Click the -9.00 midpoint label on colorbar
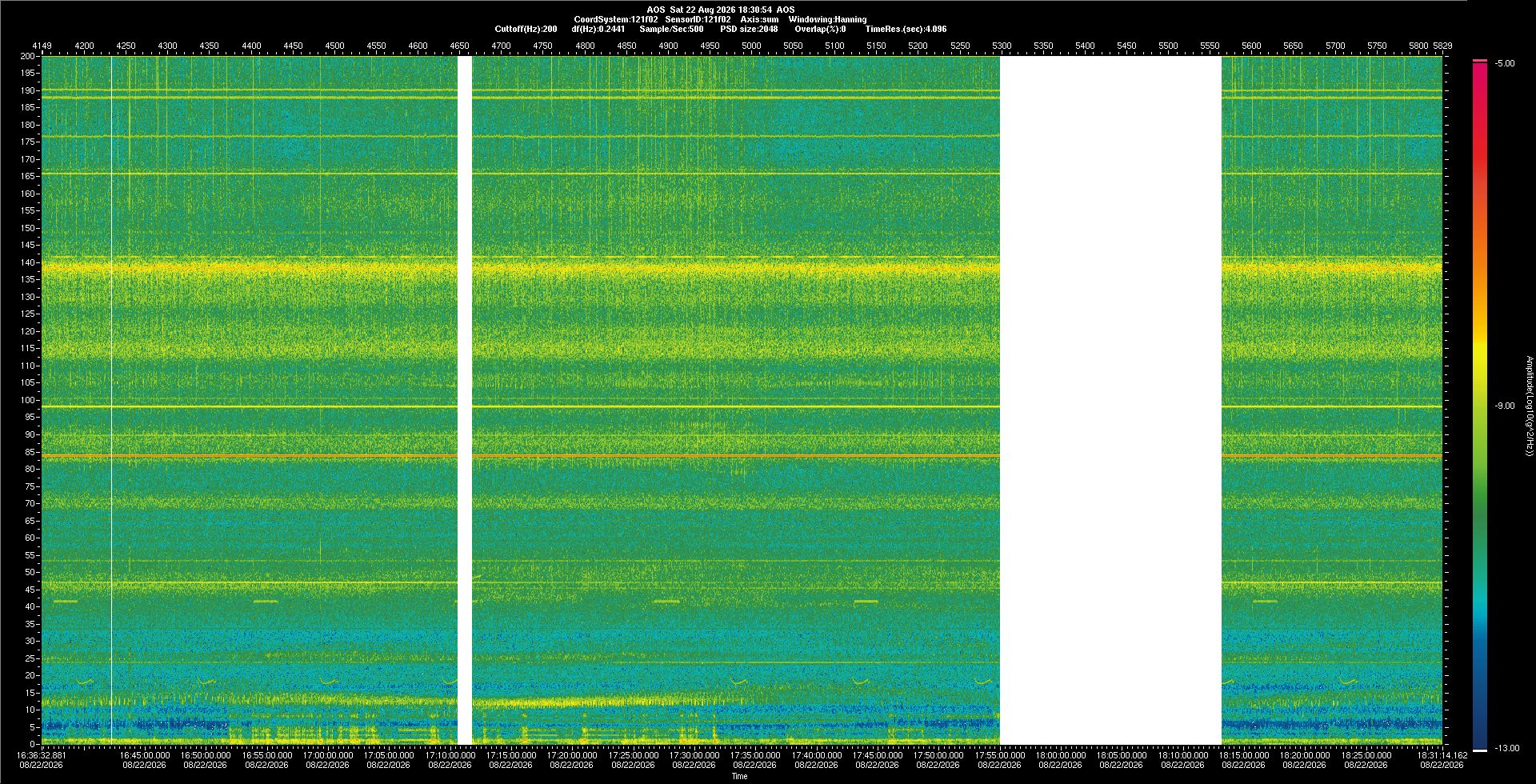Viewport: 1536px width, 784px height. (1505, 406)
